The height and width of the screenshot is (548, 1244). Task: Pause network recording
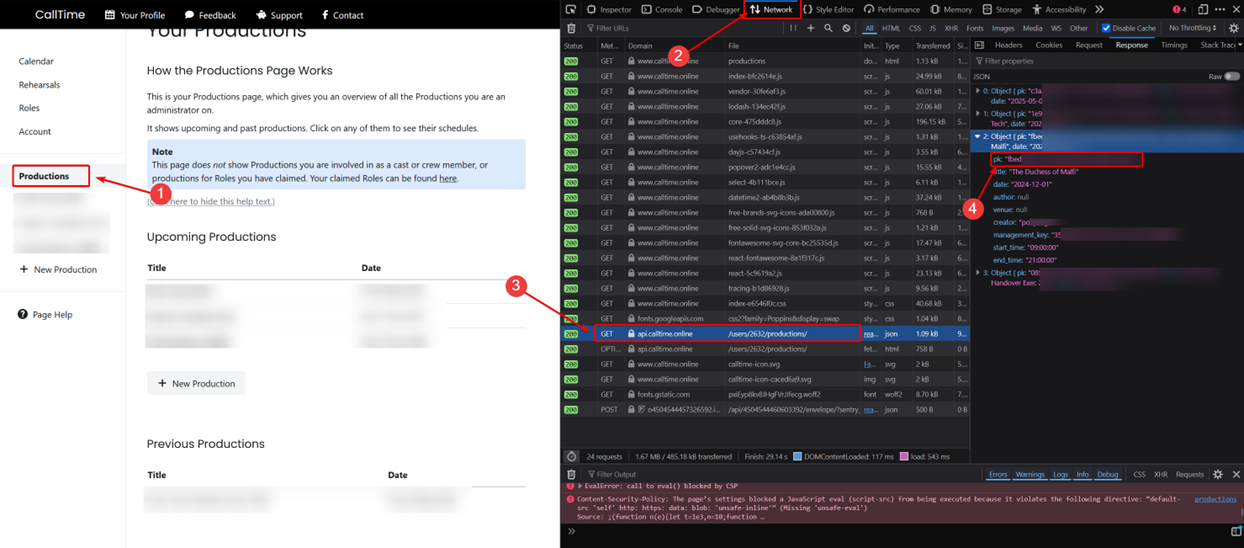click(x=793, y=29)
